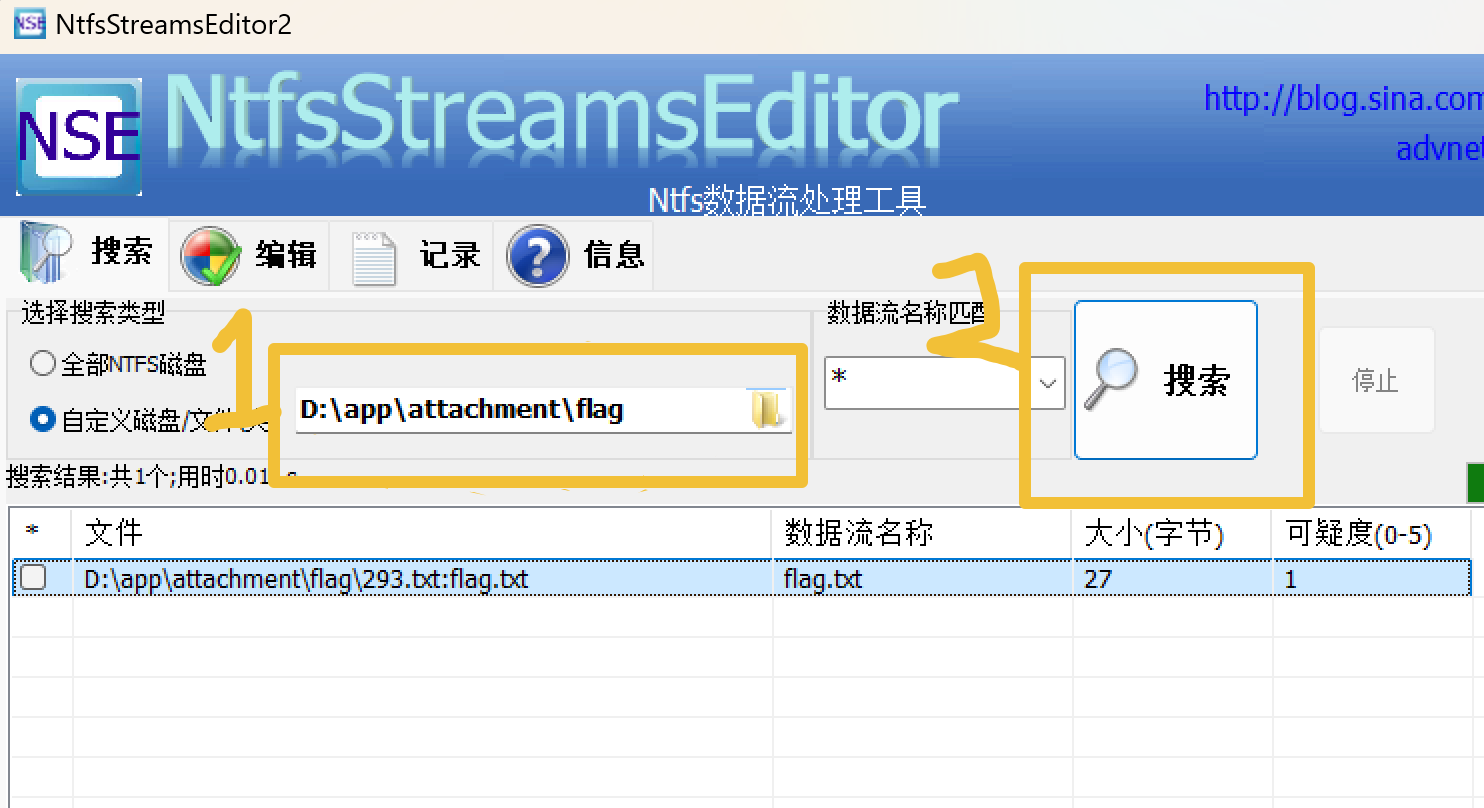Viewport: 1484px width, 808px height.
Task: Click the suspicion value 1 cell
Action: (x=1372, y=579)
